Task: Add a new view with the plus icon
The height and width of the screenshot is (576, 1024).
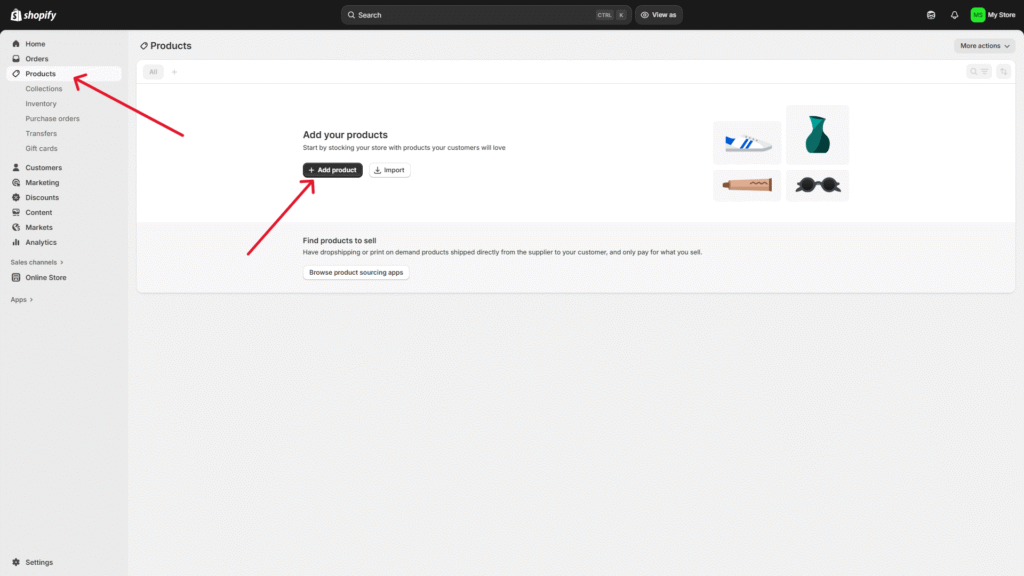Action: point(174,72)
